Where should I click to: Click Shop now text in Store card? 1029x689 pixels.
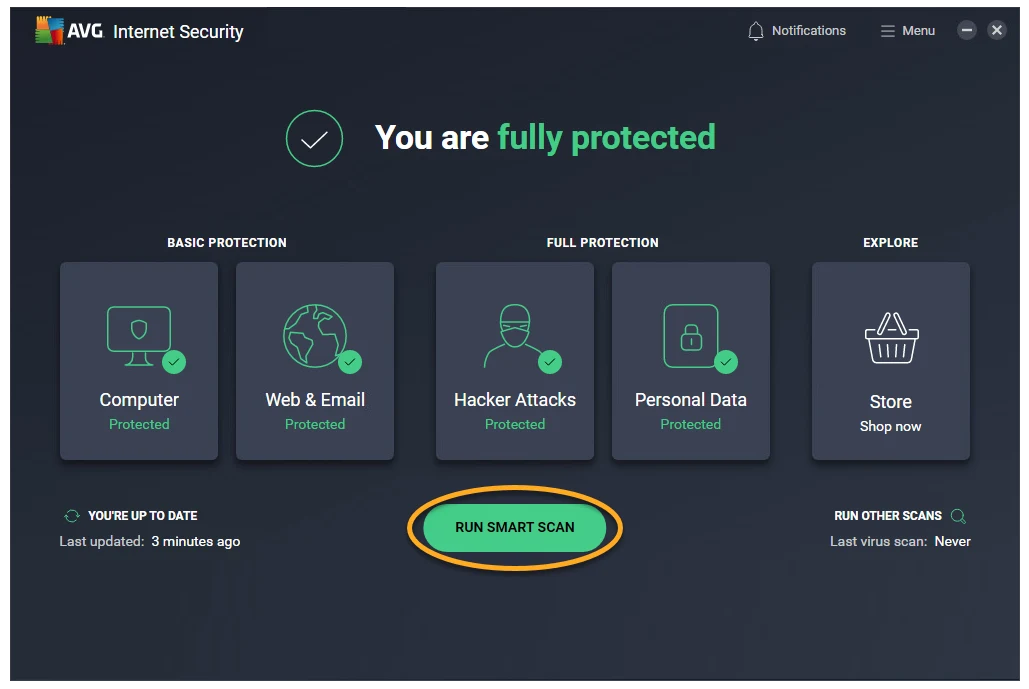coord(891,427)
